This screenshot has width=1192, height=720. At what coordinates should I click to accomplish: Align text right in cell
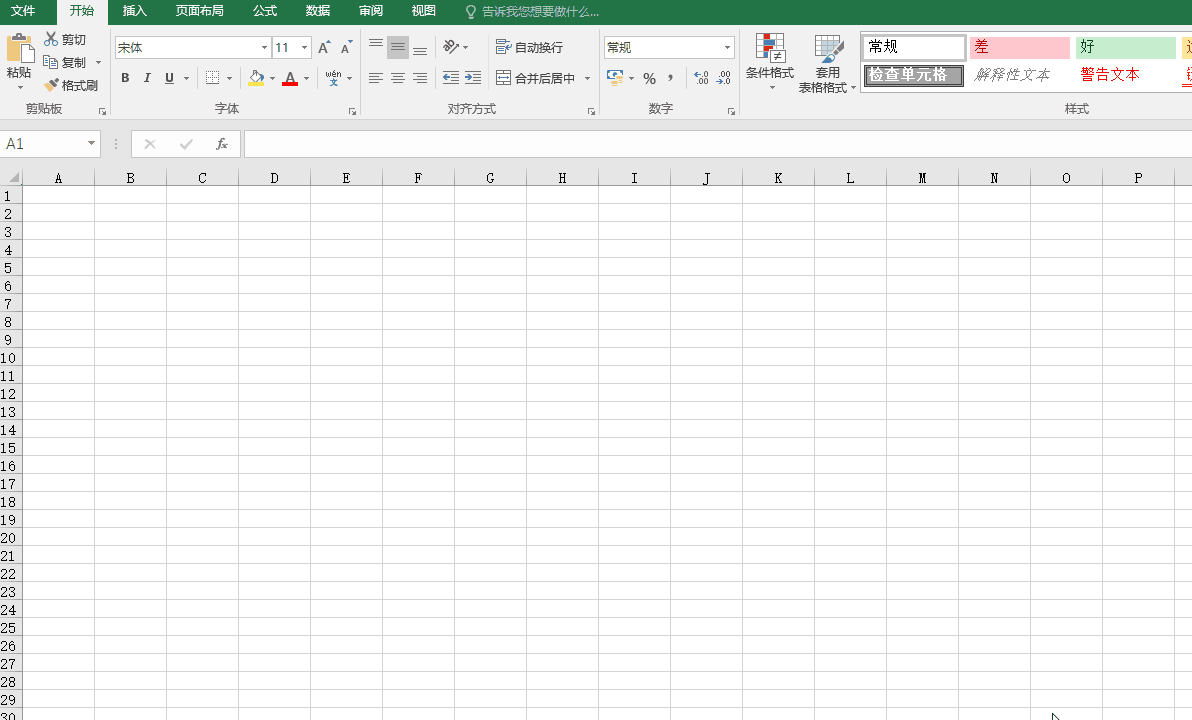[x=420, y=78]
